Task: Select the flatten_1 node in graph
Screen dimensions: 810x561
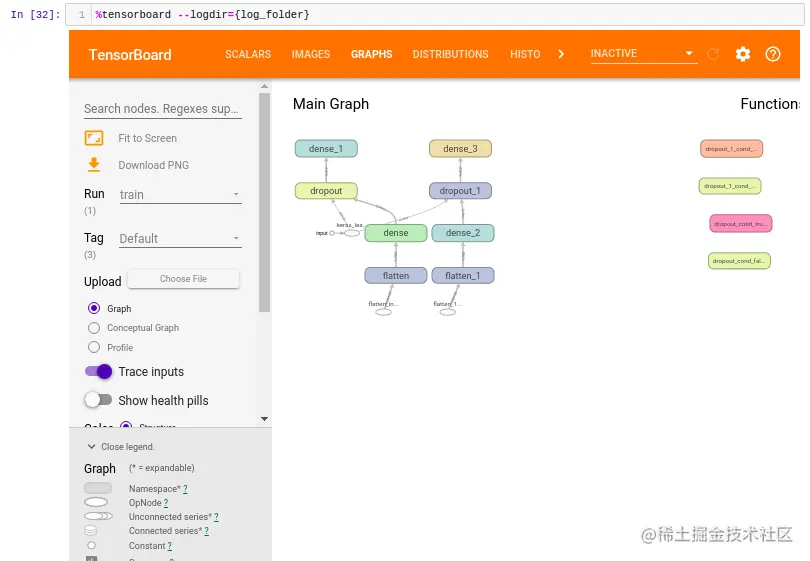Action: coord(463,276)
